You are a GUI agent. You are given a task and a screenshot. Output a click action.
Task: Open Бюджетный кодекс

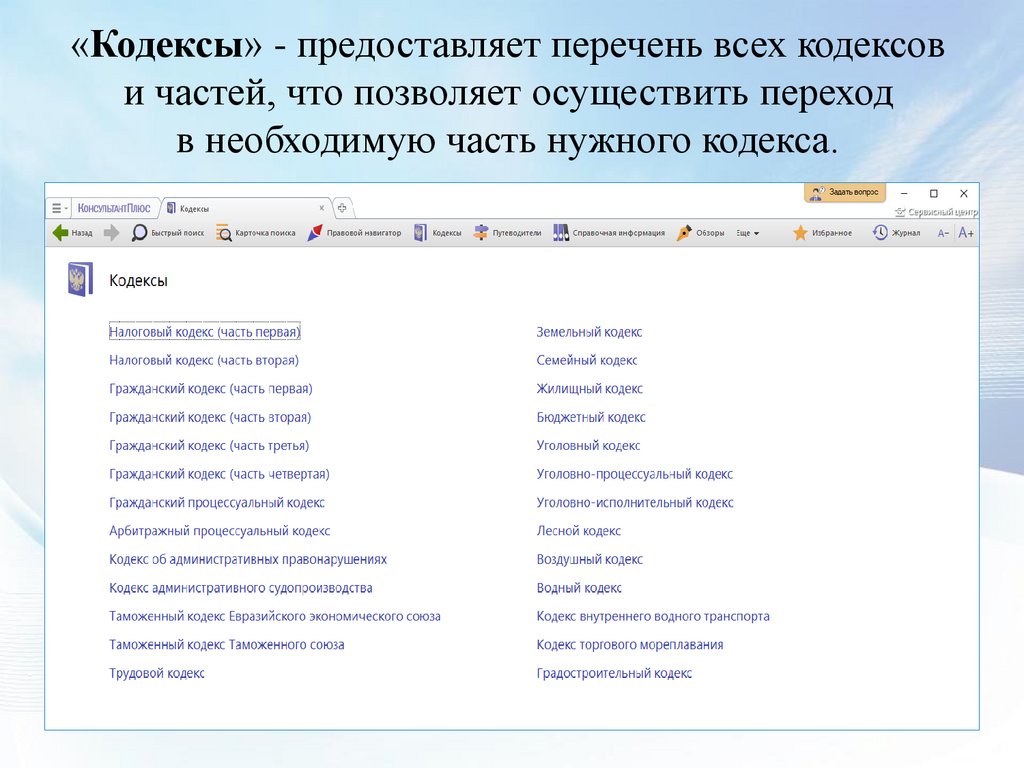[x=591, y=417]
